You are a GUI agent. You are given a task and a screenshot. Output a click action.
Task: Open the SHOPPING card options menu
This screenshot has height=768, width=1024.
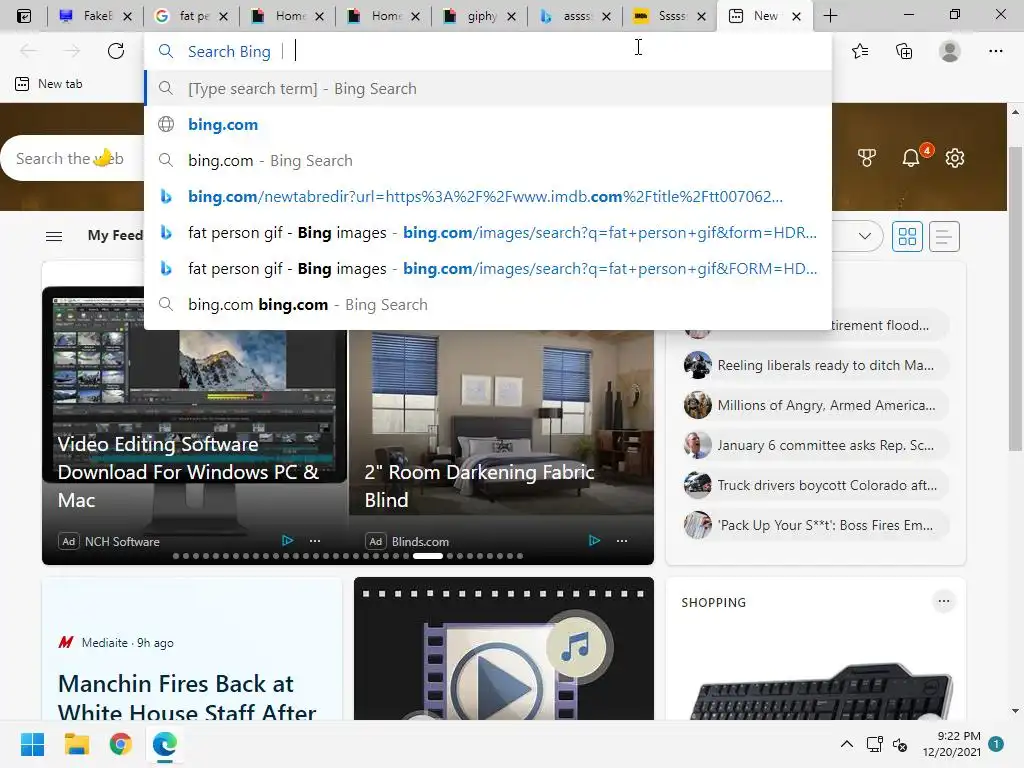point(944,601)
